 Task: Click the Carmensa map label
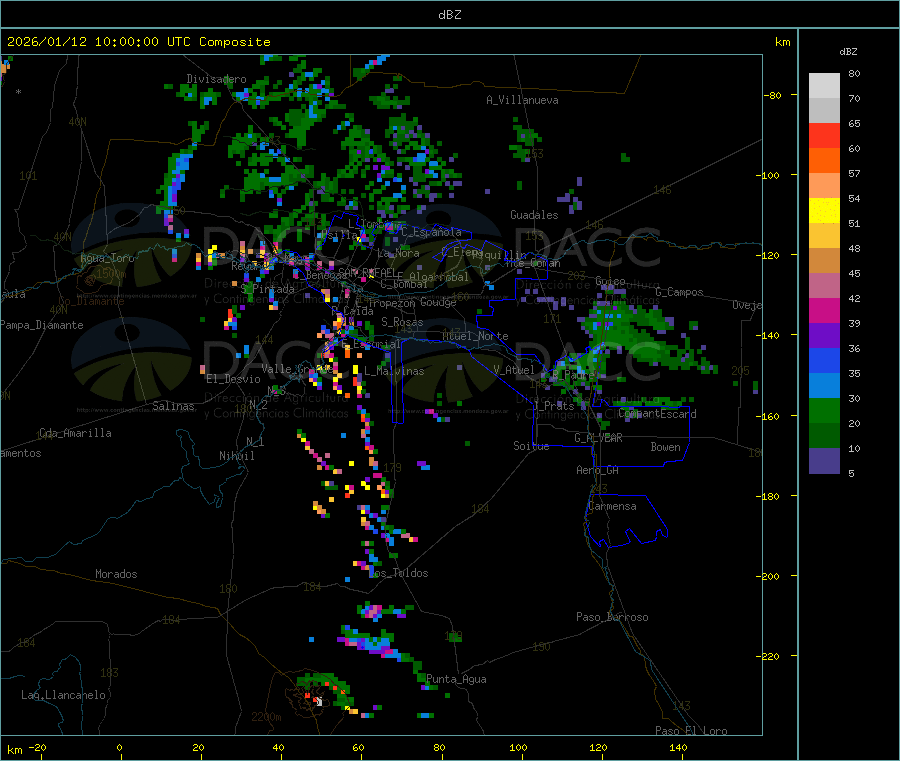(612, 506)
